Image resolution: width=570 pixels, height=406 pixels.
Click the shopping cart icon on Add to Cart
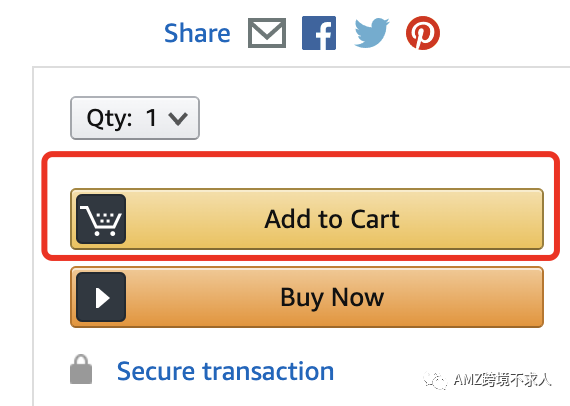101,219
